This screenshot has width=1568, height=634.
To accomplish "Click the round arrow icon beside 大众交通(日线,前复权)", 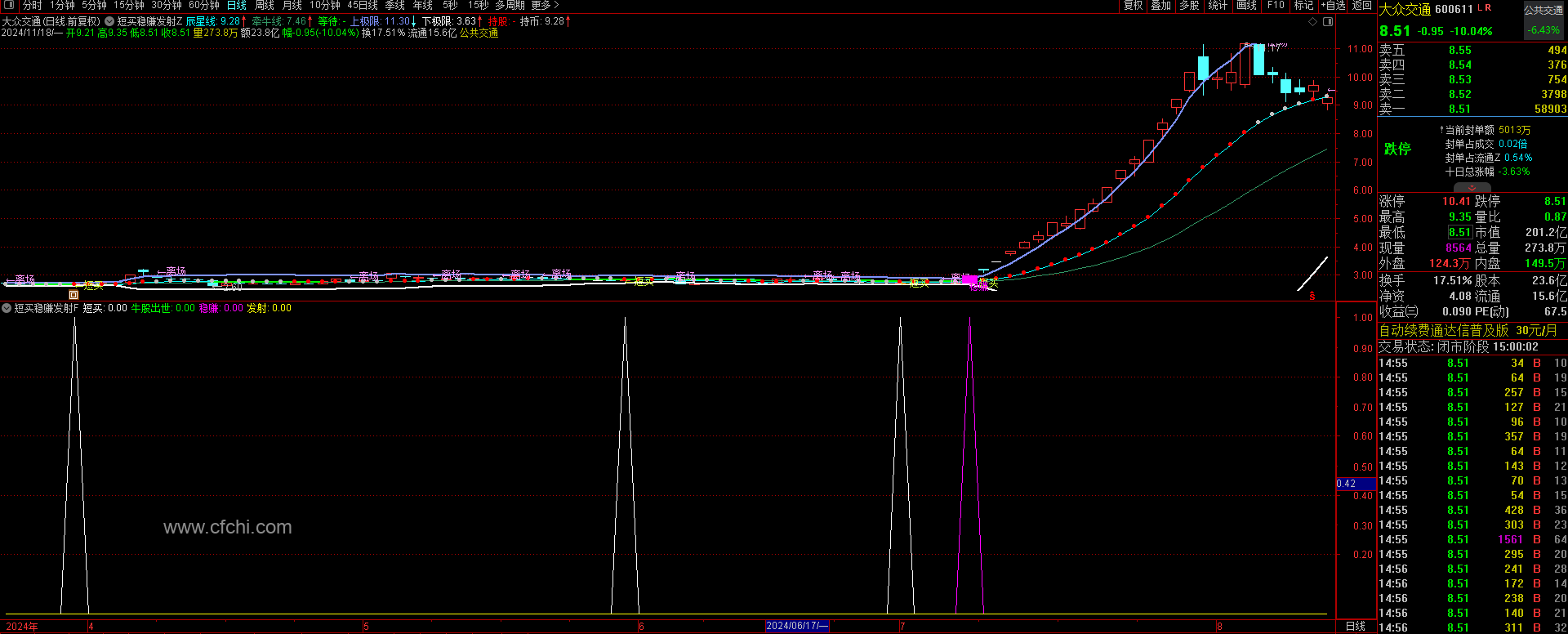I will pyautogui.click(x=109, y=21).
